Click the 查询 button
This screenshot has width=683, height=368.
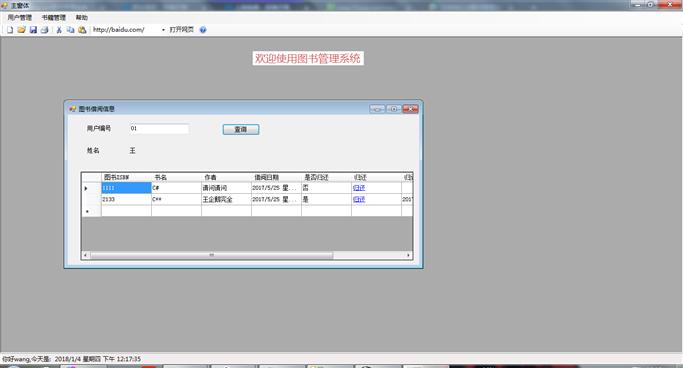point(241,129)
